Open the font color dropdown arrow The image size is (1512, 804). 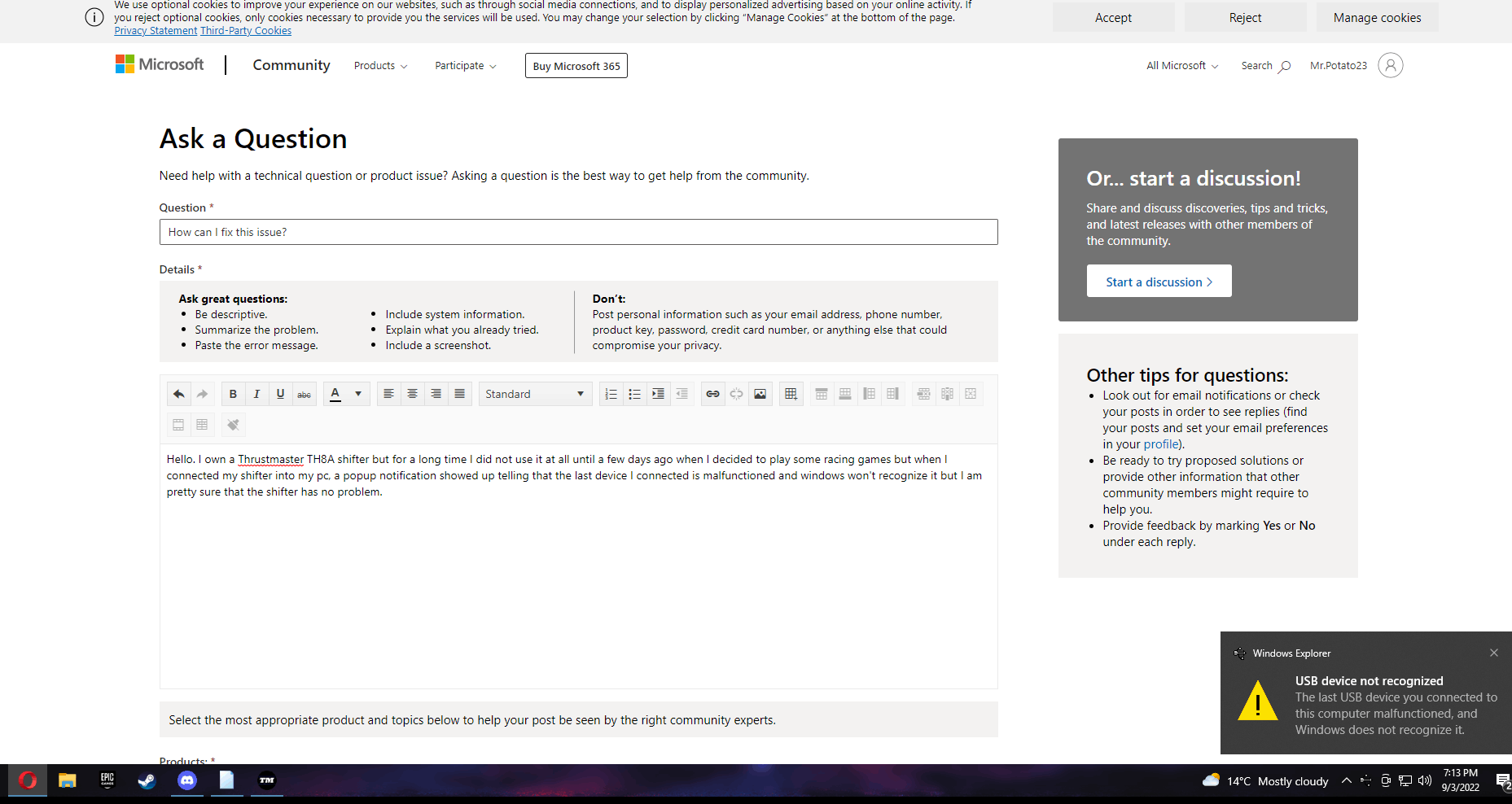(x=358, y=394)
